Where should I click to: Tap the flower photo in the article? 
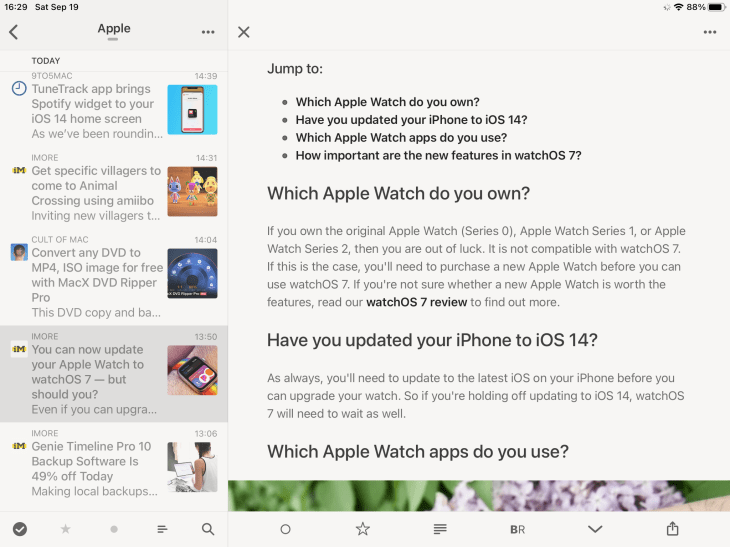click(479, 496)
